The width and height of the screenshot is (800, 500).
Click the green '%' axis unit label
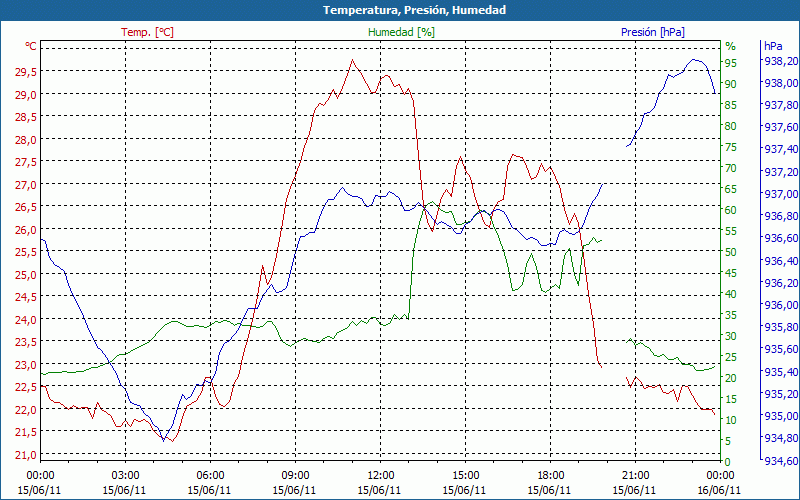[x=731, y=46]
